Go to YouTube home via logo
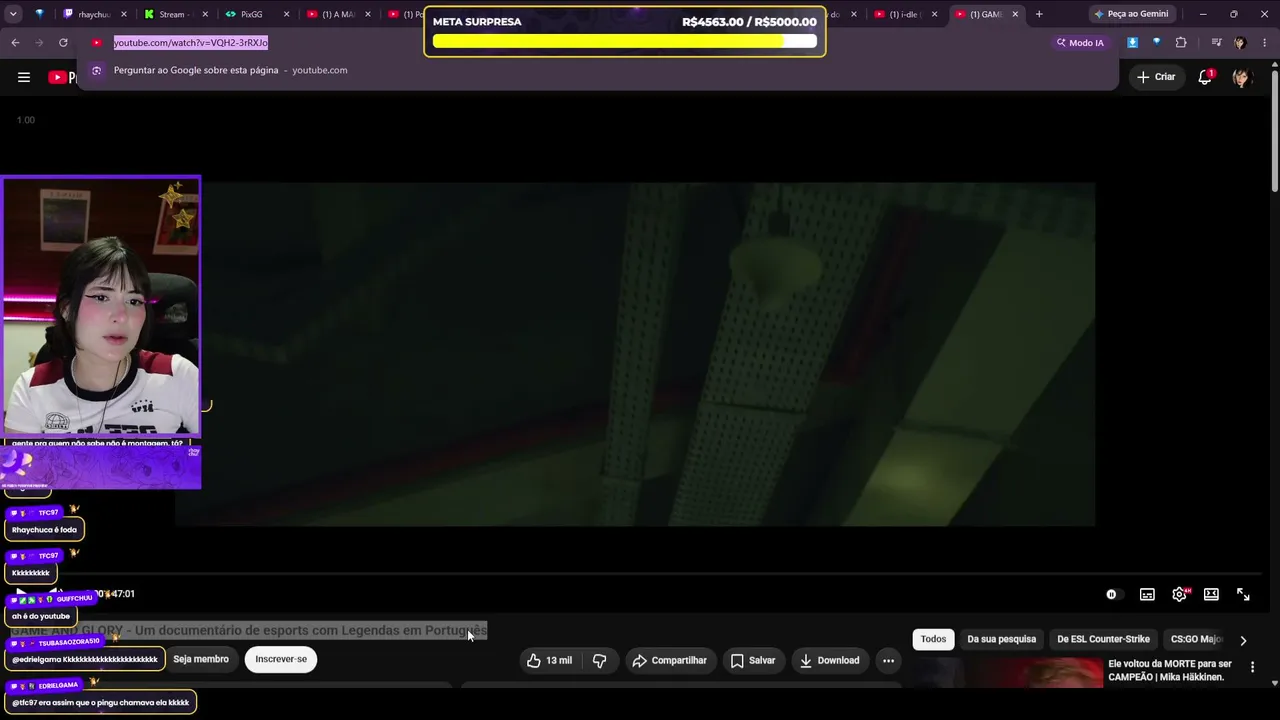1280x720 pixels. [62, 77]
